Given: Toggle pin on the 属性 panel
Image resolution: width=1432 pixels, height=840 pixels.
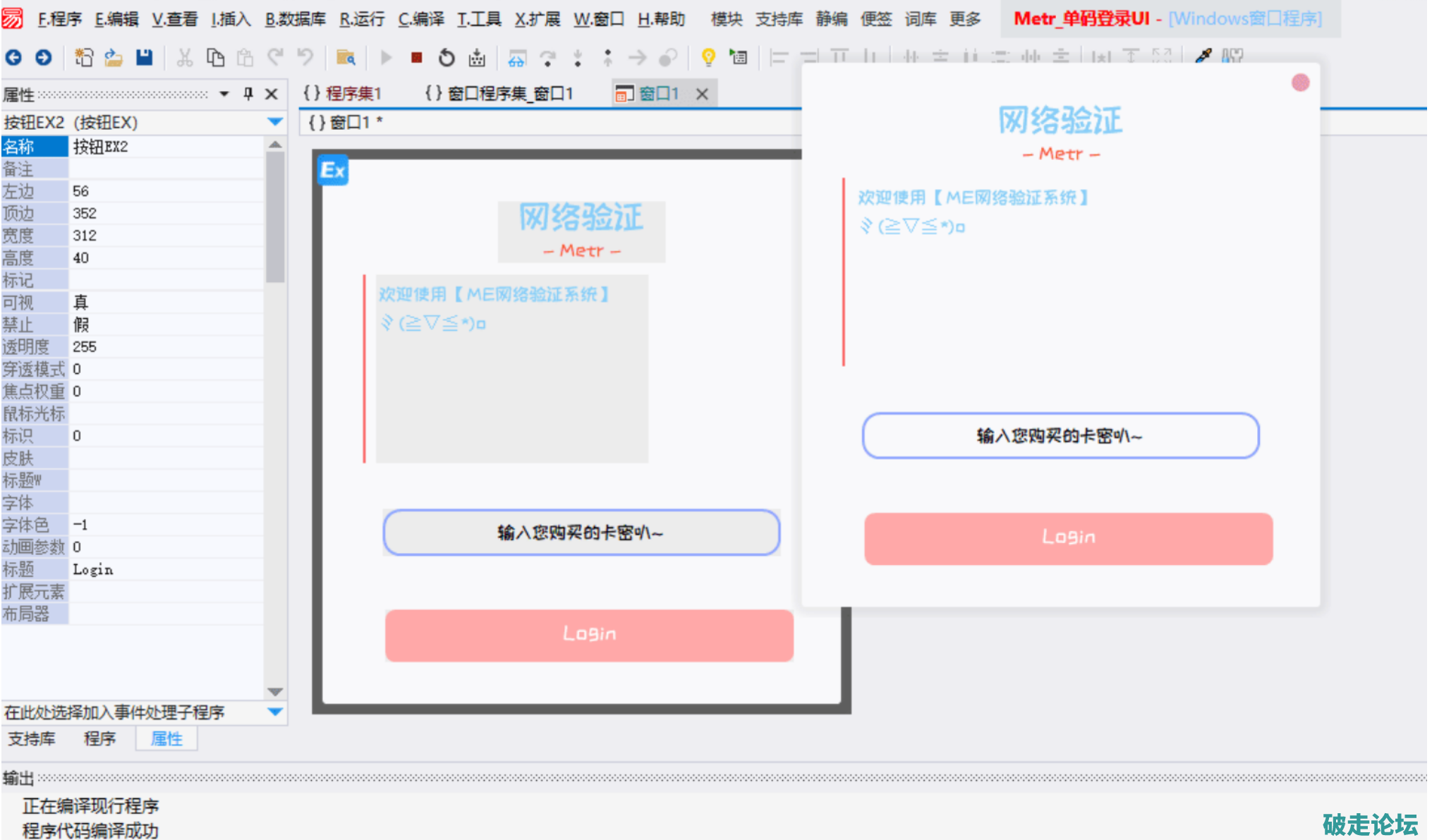Looking at the screenshot, I should [x=248, y=94].
